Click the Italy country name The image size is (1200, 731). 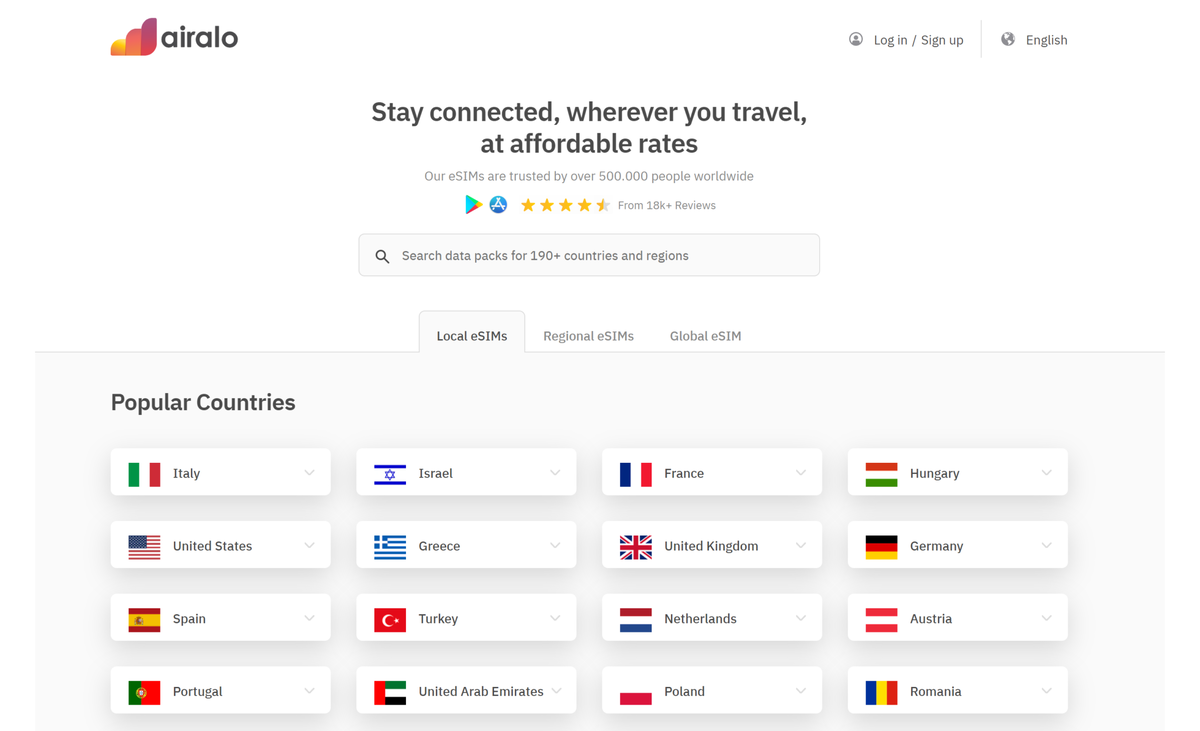[x=186, y=473]
